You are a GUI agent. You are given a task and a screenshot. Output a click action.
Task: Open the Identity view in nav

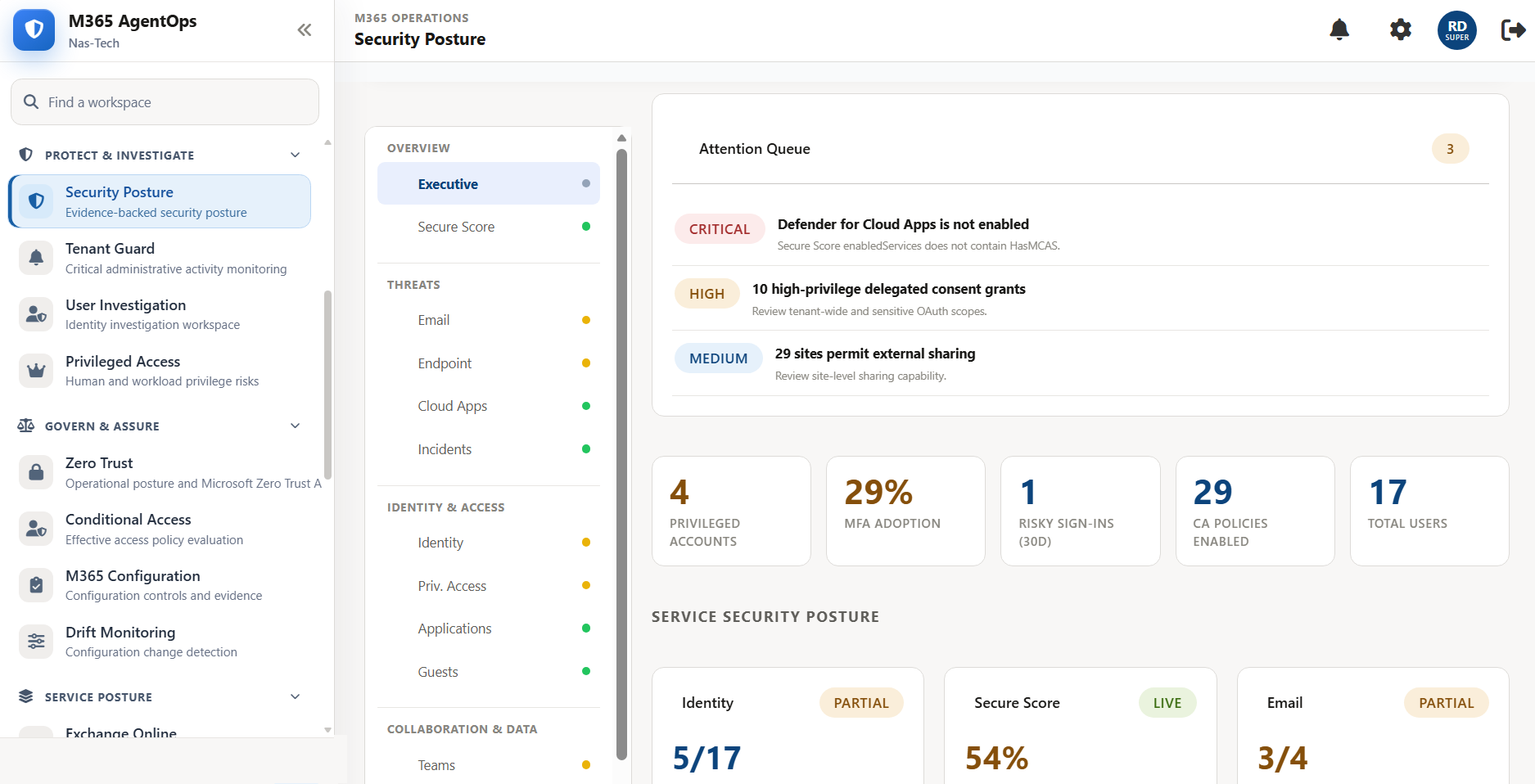(489, 543)
